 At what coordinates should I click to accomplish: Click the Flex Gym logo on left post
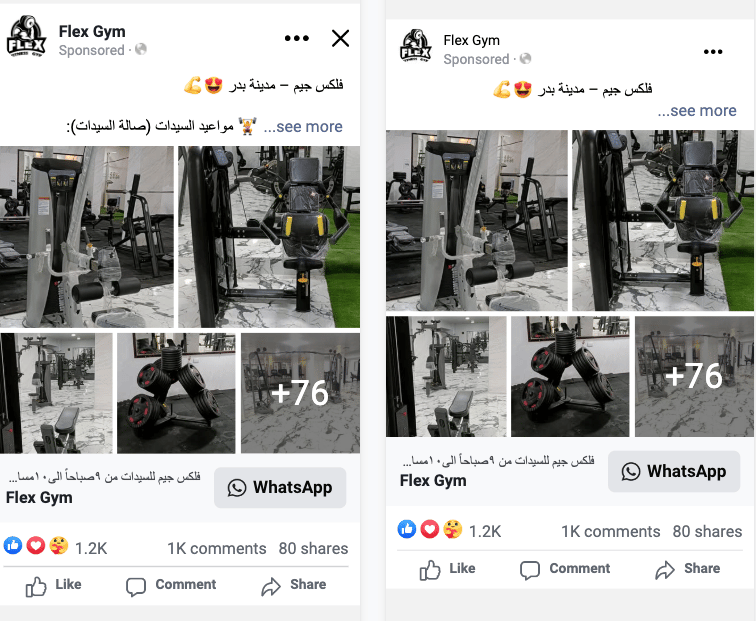coord(26,36)
